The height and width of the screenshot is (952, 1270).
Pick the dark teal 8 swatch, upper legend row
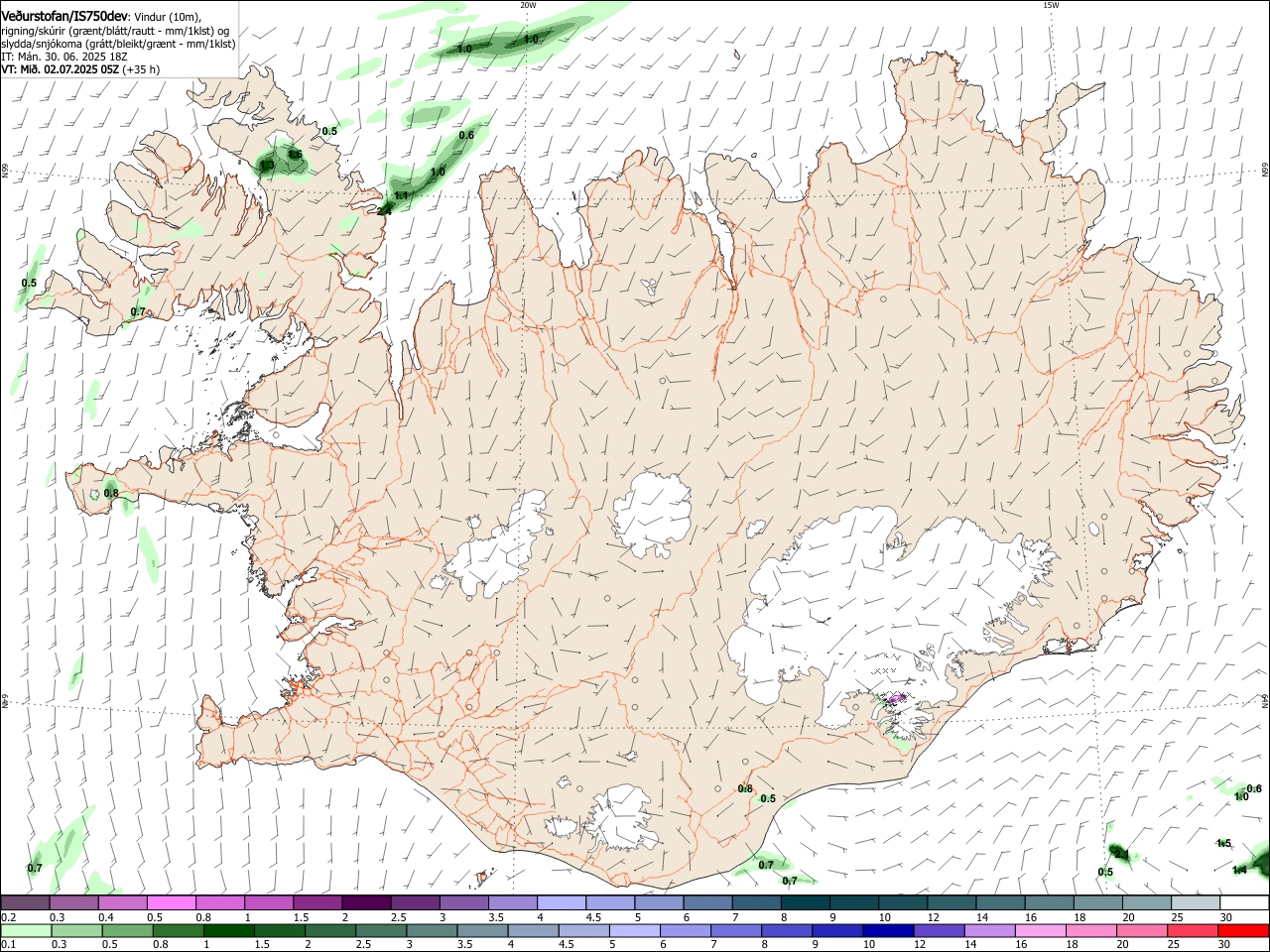coord(805,902)
